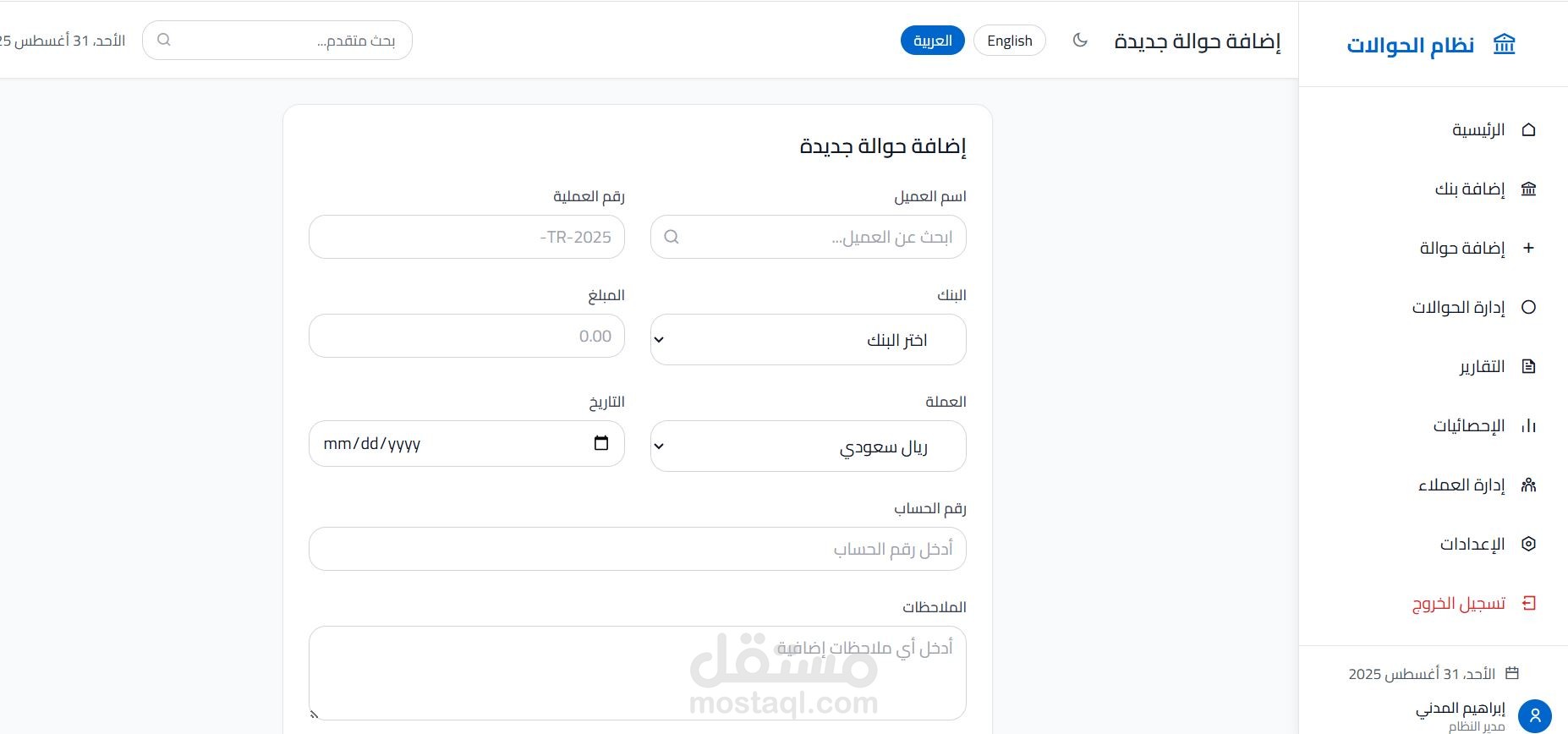Click the header page title إضافة حوالة جديدة

click(1198, 41)
